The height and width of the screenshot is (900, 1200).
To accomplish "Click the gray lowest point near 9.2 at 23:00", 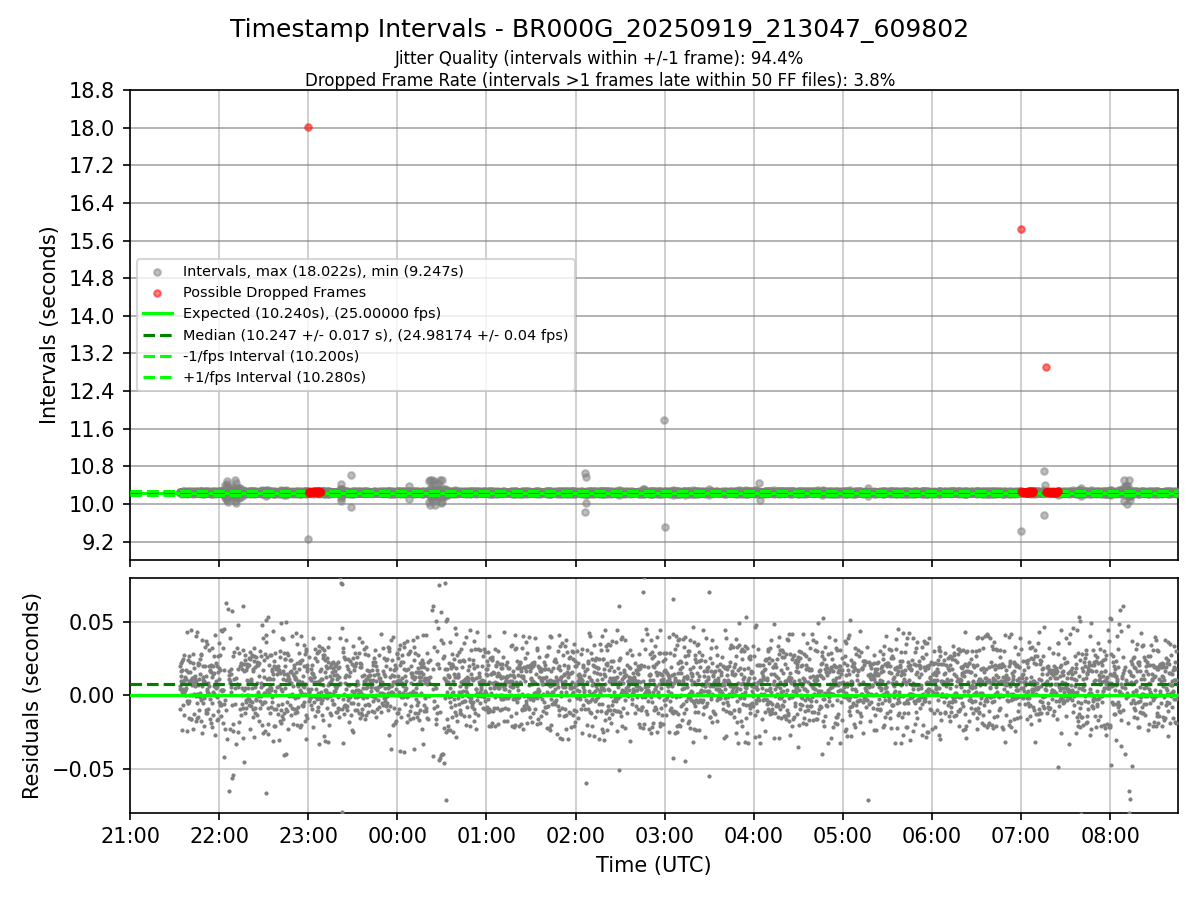I will (308, 539).
